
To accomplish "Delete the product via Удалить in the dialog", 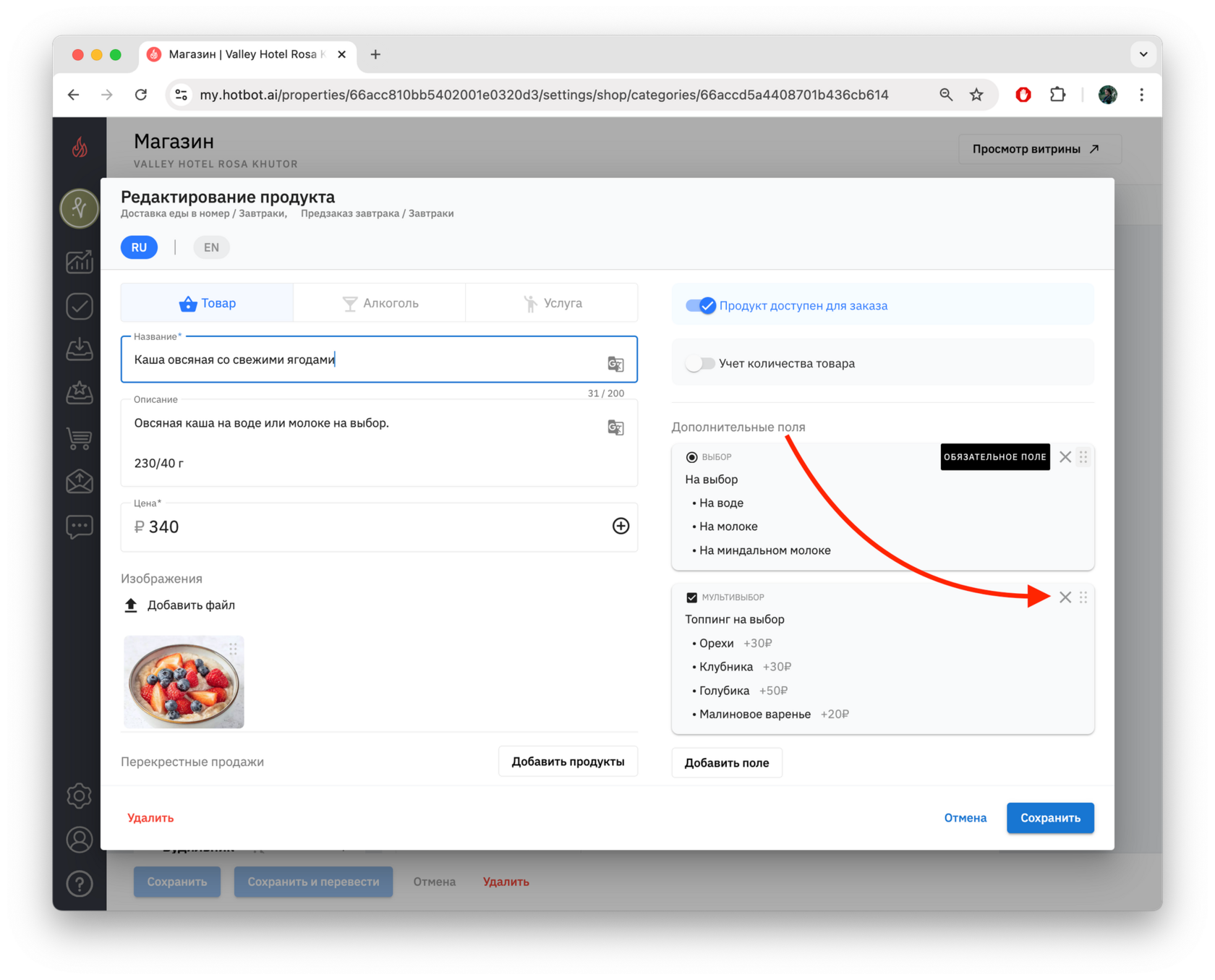I will pos(150,818).
